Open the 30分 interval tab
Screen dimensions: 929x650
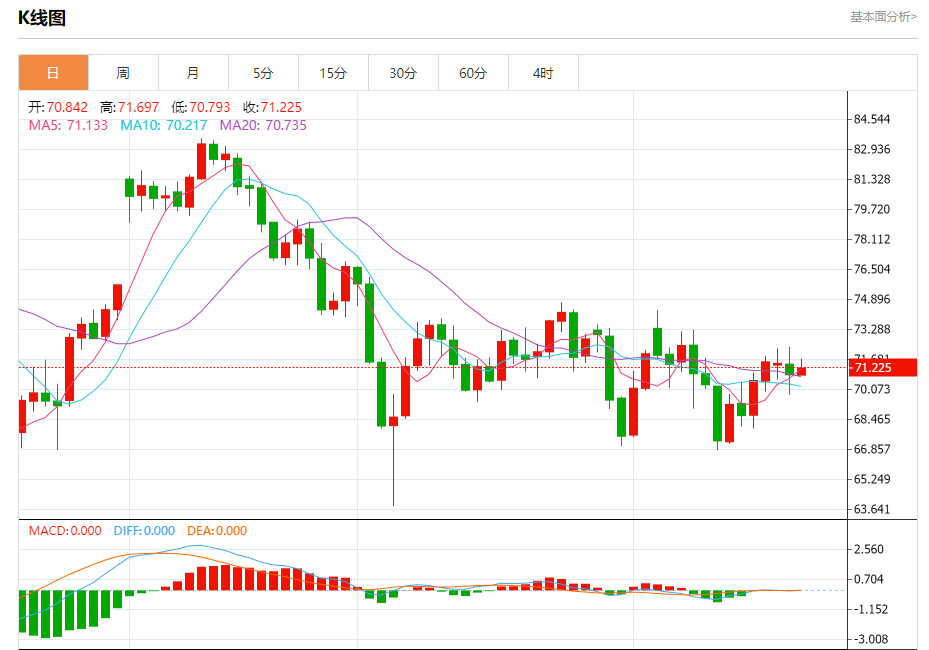(403, 73)
